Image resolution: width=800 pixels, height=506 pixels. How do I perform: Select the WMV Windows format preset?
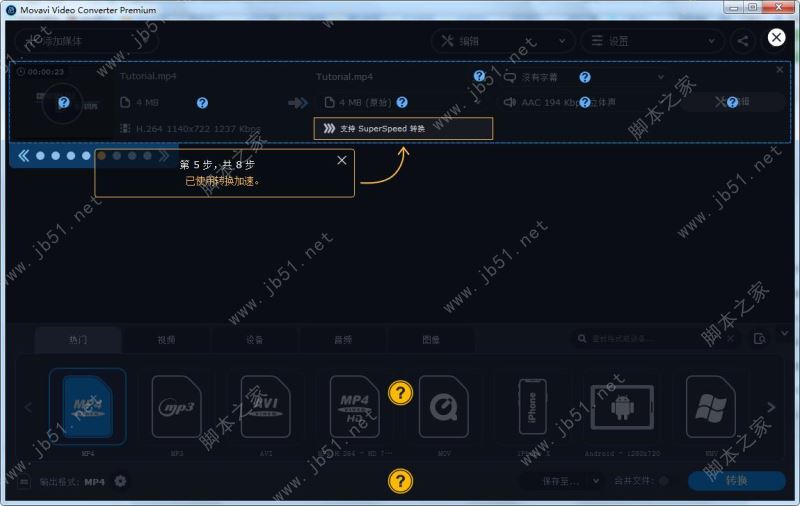711,407
